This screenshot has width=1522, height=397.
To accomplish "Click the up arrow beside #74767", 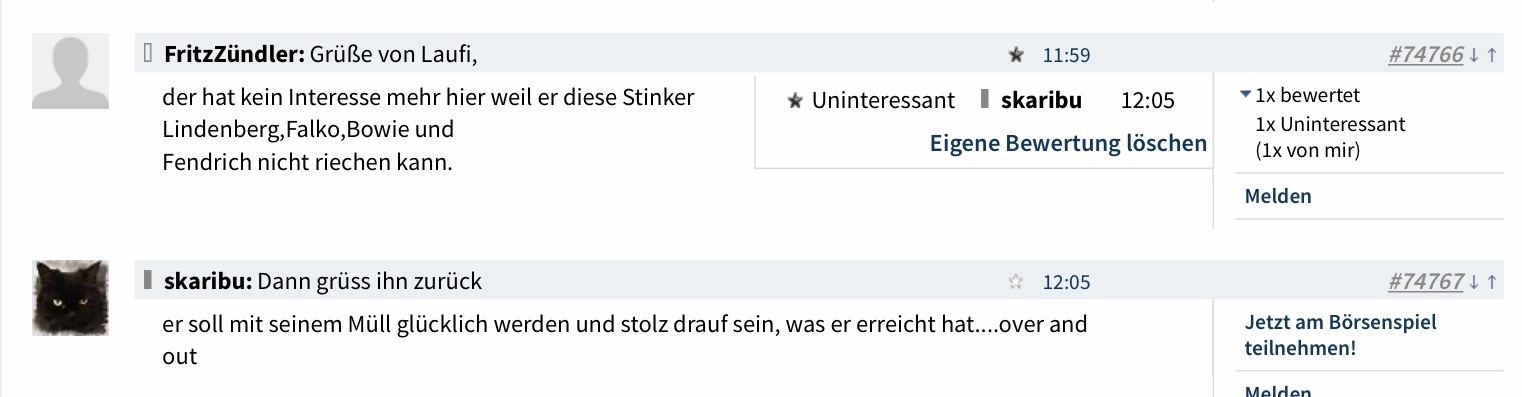I will (x=1492, y=282).
